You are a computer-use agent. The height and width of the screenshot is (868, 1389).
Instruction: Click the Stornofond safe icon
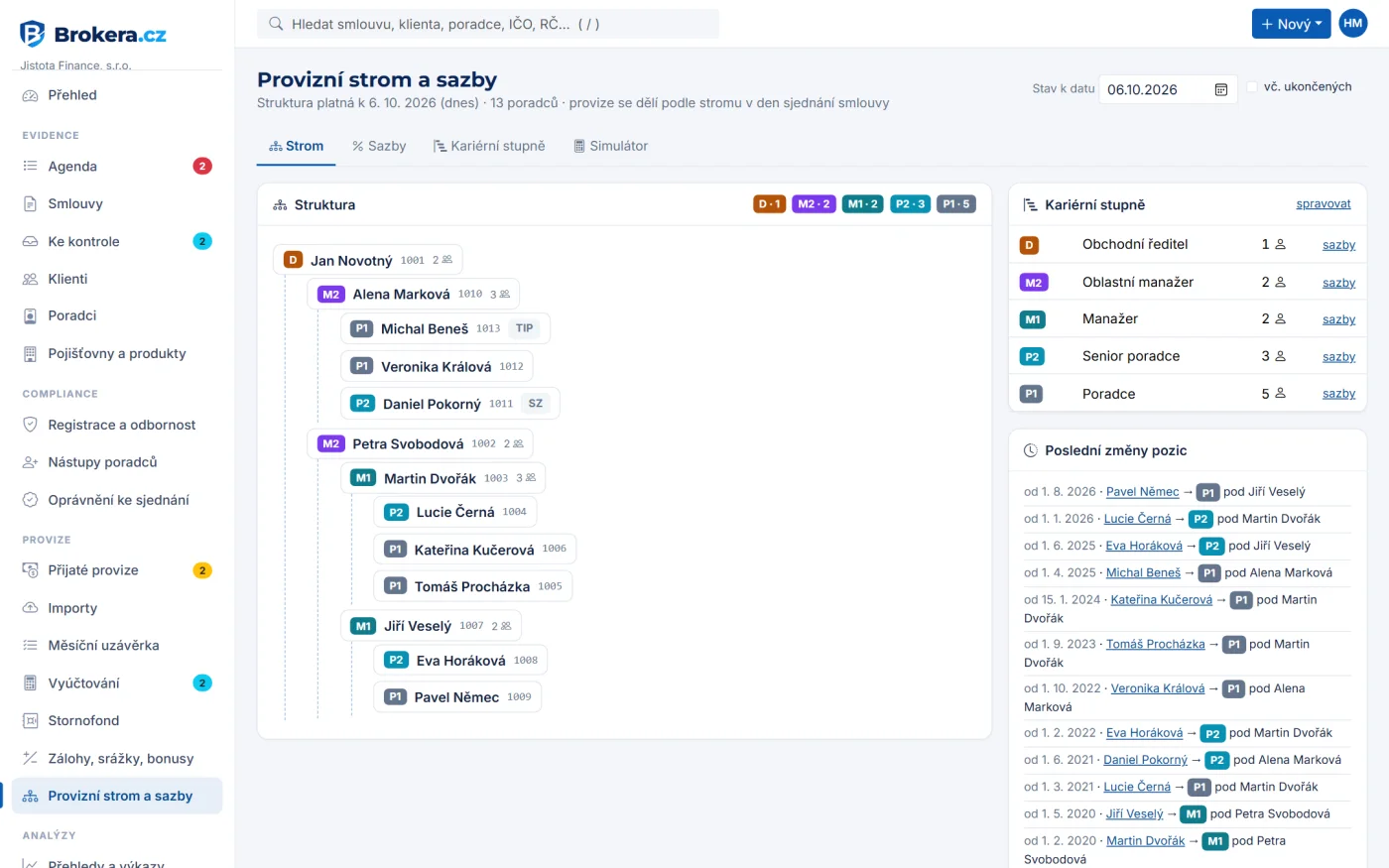click(30, 720)
